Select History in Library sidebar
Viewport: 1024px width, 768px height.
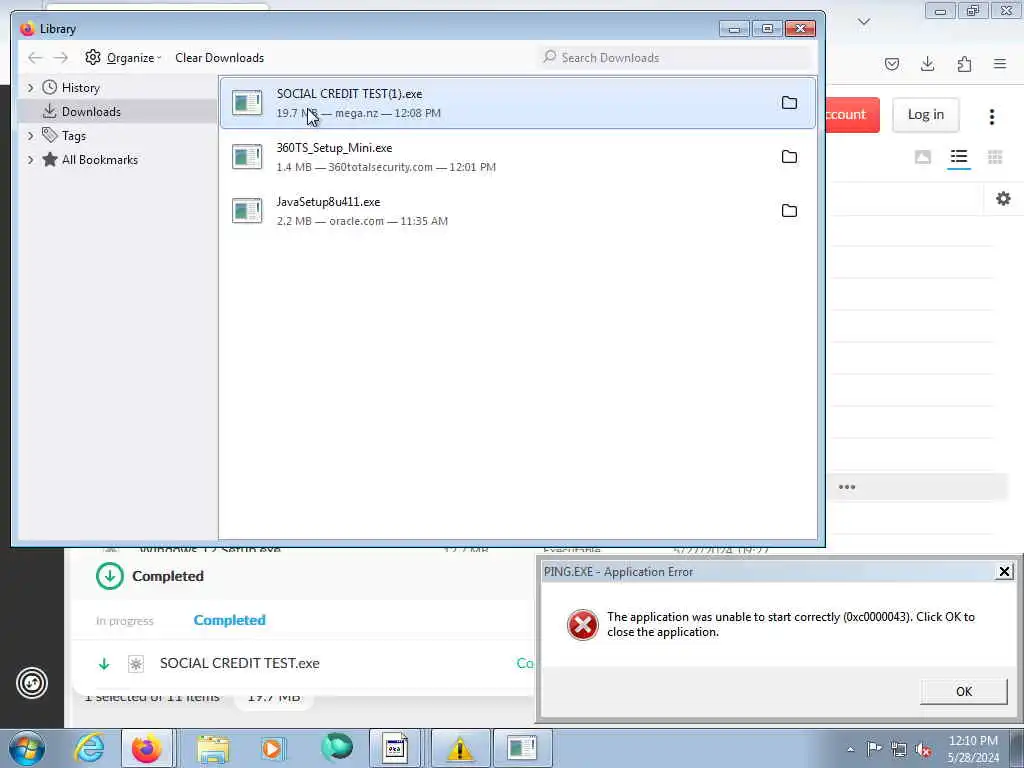(80, 88)
